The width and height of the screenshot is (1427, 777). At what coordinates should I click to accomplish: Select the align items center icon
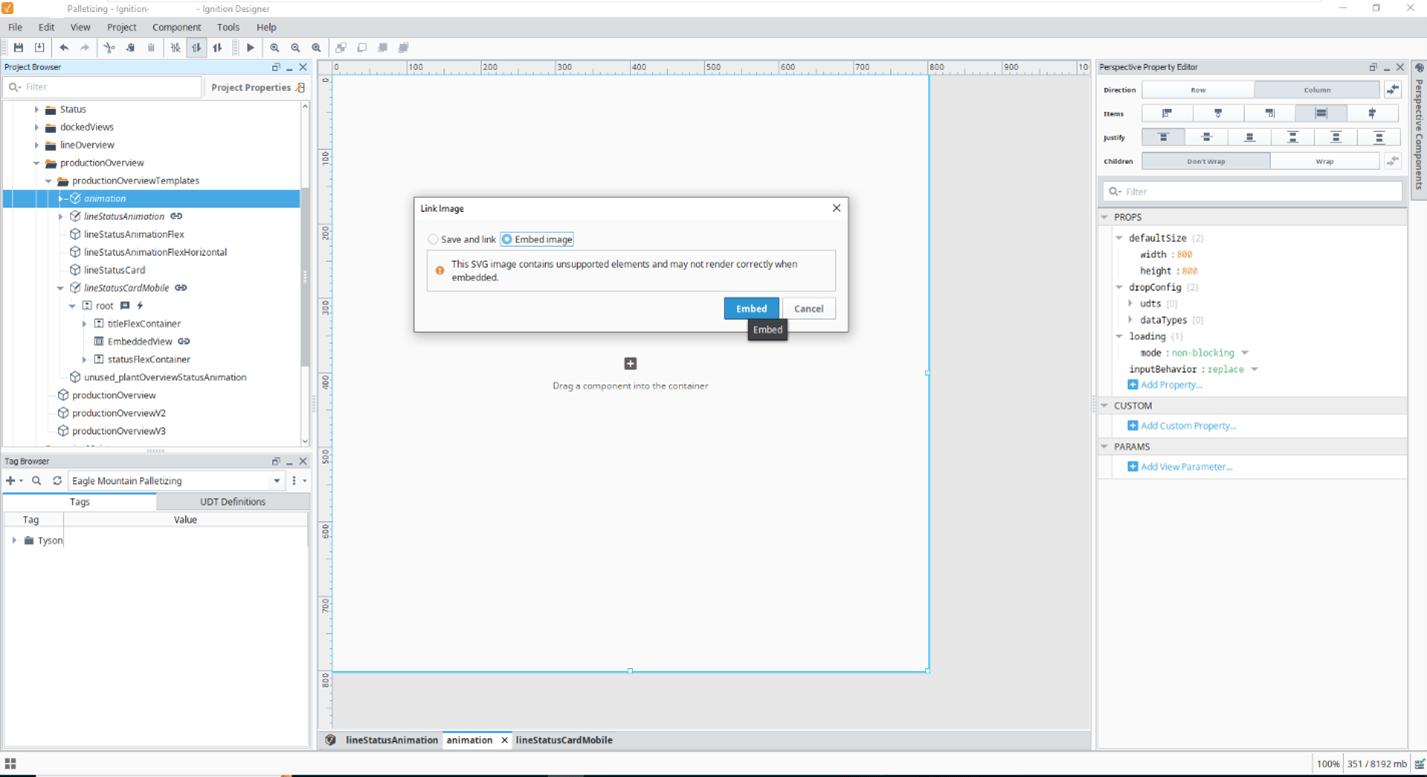(x=1218, y=113)
